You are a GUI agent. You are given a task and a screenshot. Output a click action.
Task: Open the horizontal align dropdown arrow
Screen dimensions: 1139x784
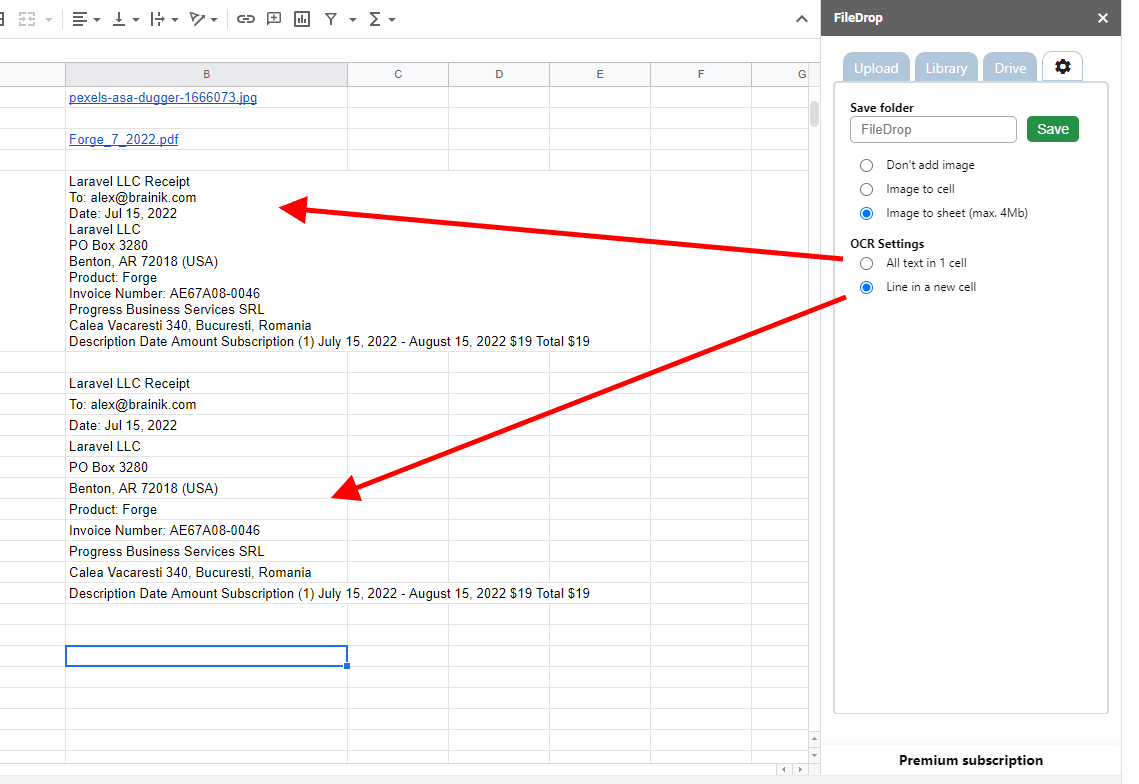[x=97, y=20]
